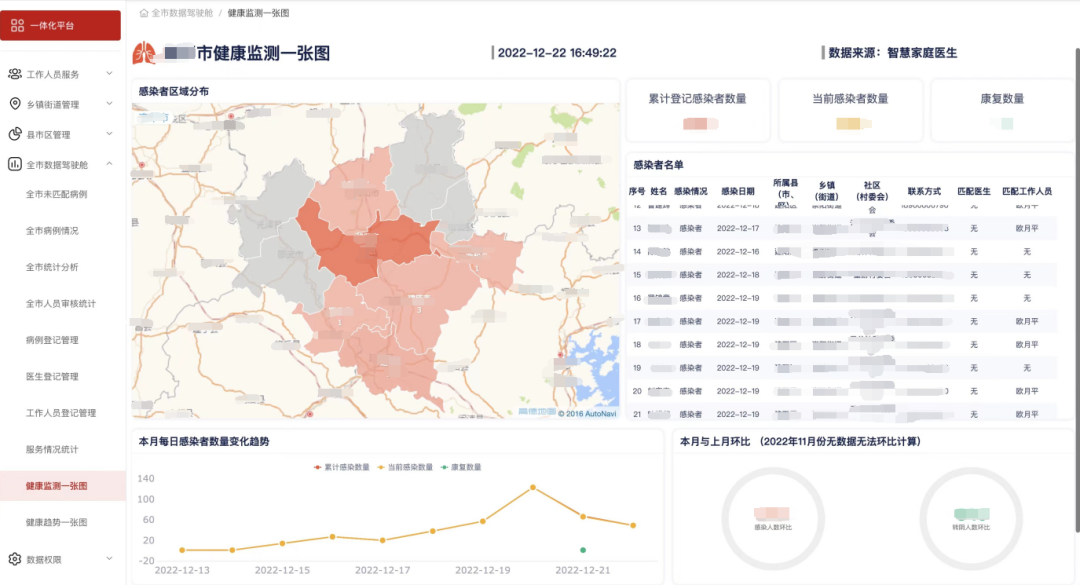The width and height of the screenshot is (1080, 585).
Task: Click the 数据权限 gear icon
Action: [14, 559]
